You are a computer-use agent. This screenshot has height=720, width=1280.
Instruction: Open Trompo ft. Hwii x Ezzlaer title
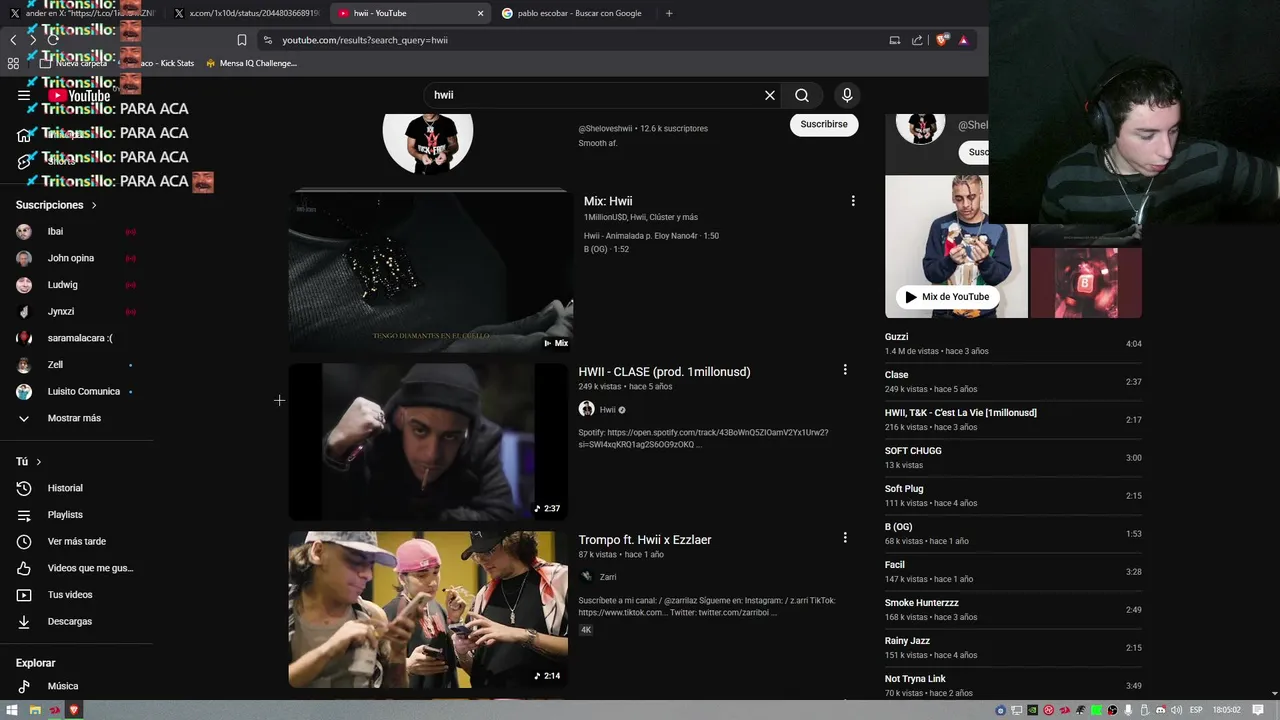(645, 540)
